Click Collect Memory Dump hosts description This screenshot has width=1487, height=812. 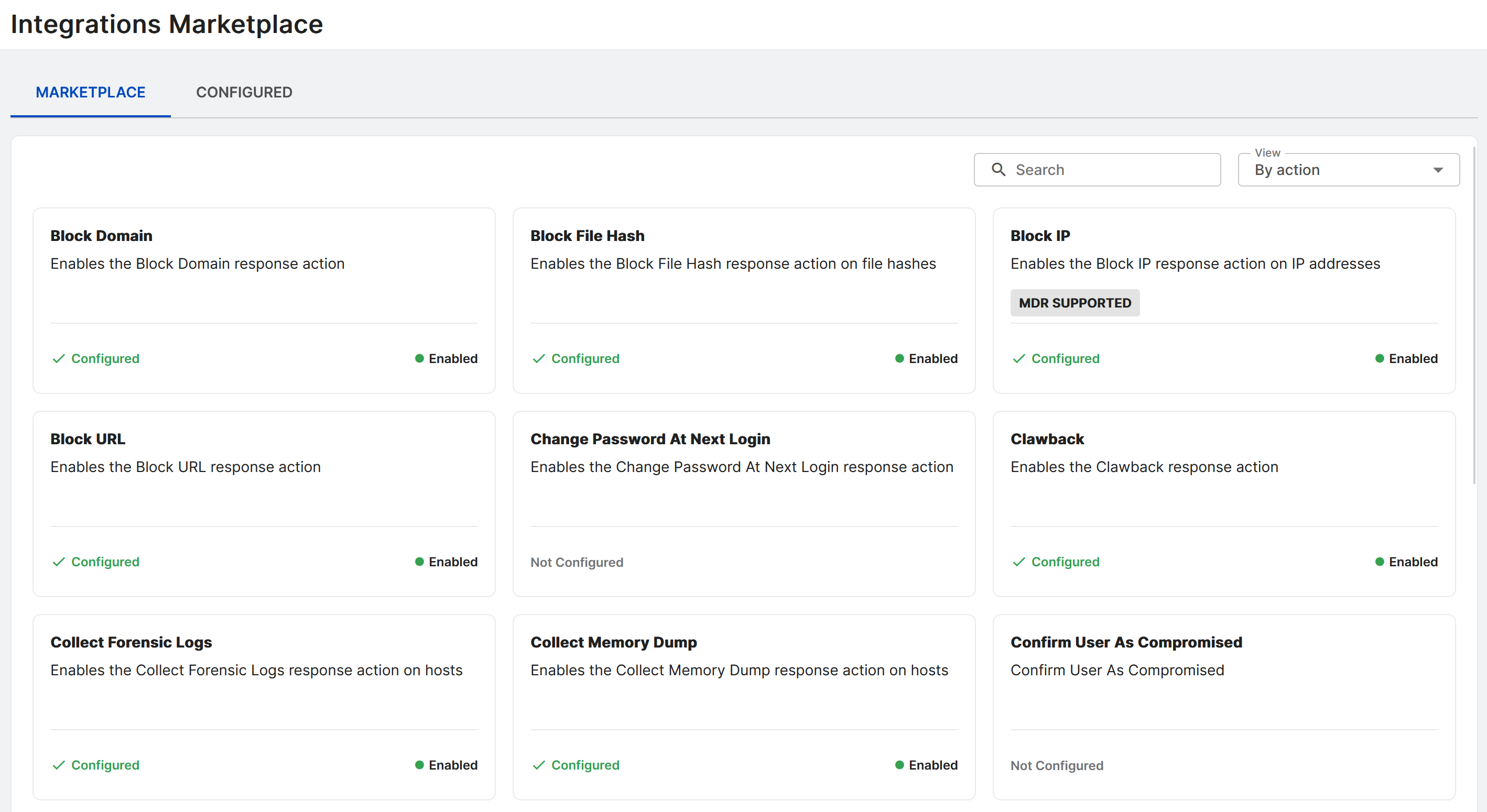click(x=740, y=670)
